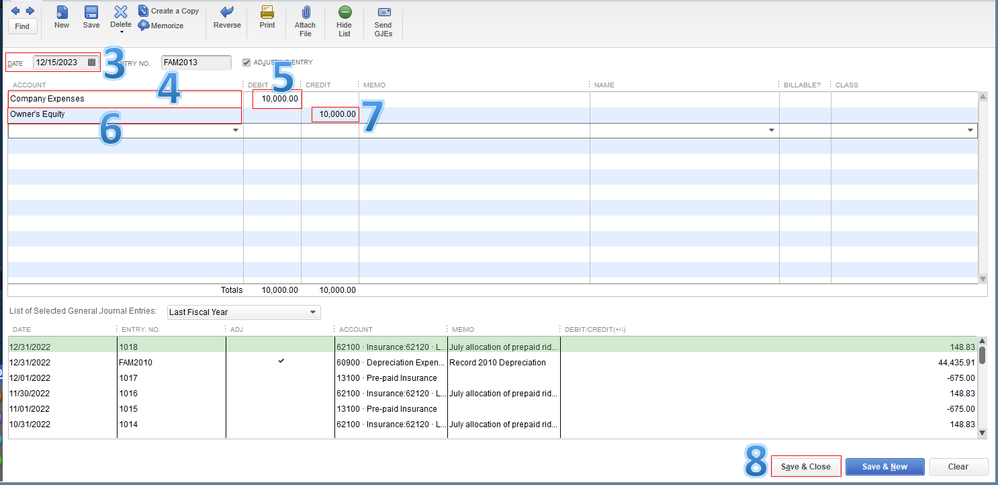Attach File to the entry

coord(305,21)
